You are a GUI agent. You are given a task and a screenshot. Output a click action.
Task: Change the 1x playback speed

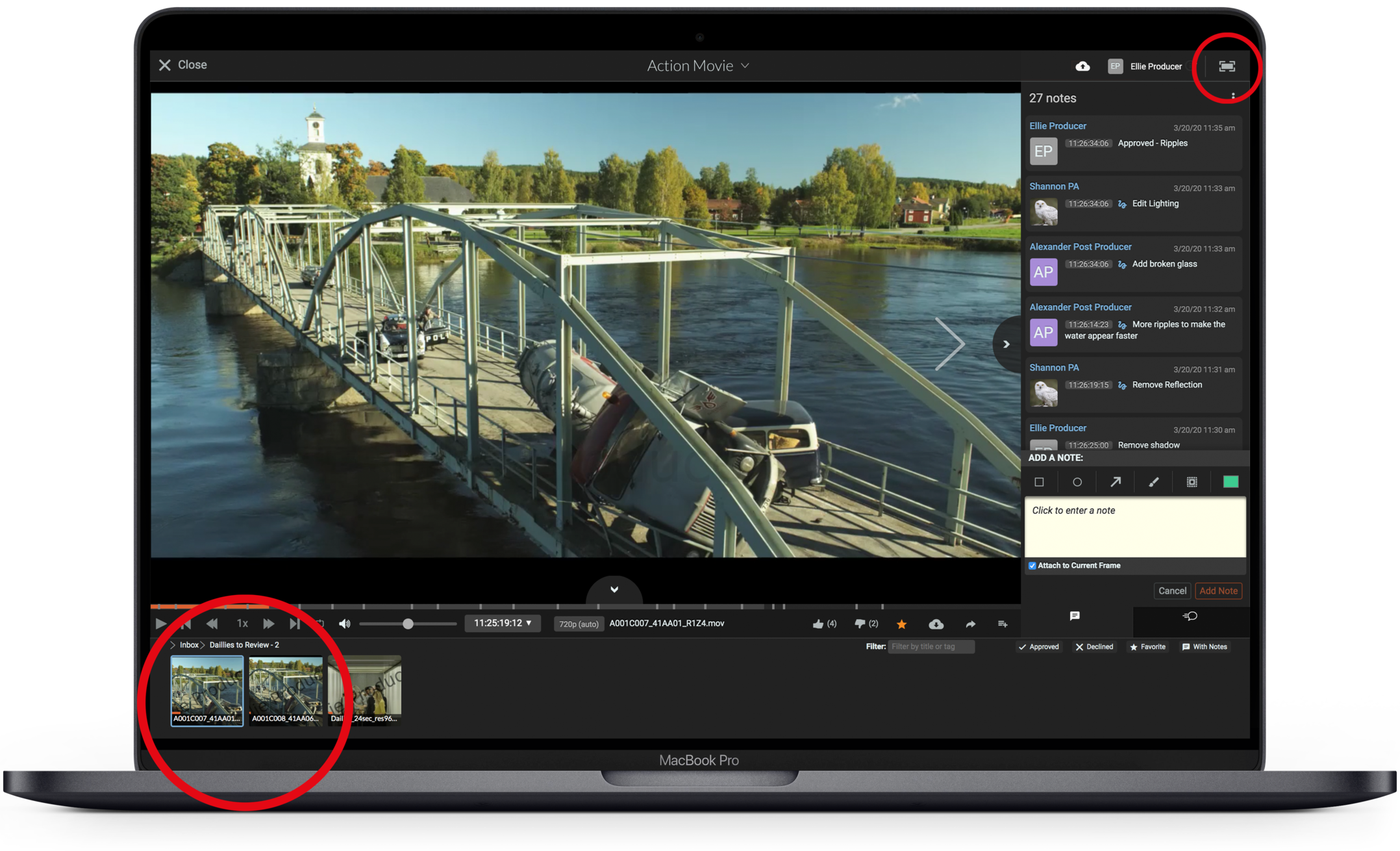click(242, 624)
